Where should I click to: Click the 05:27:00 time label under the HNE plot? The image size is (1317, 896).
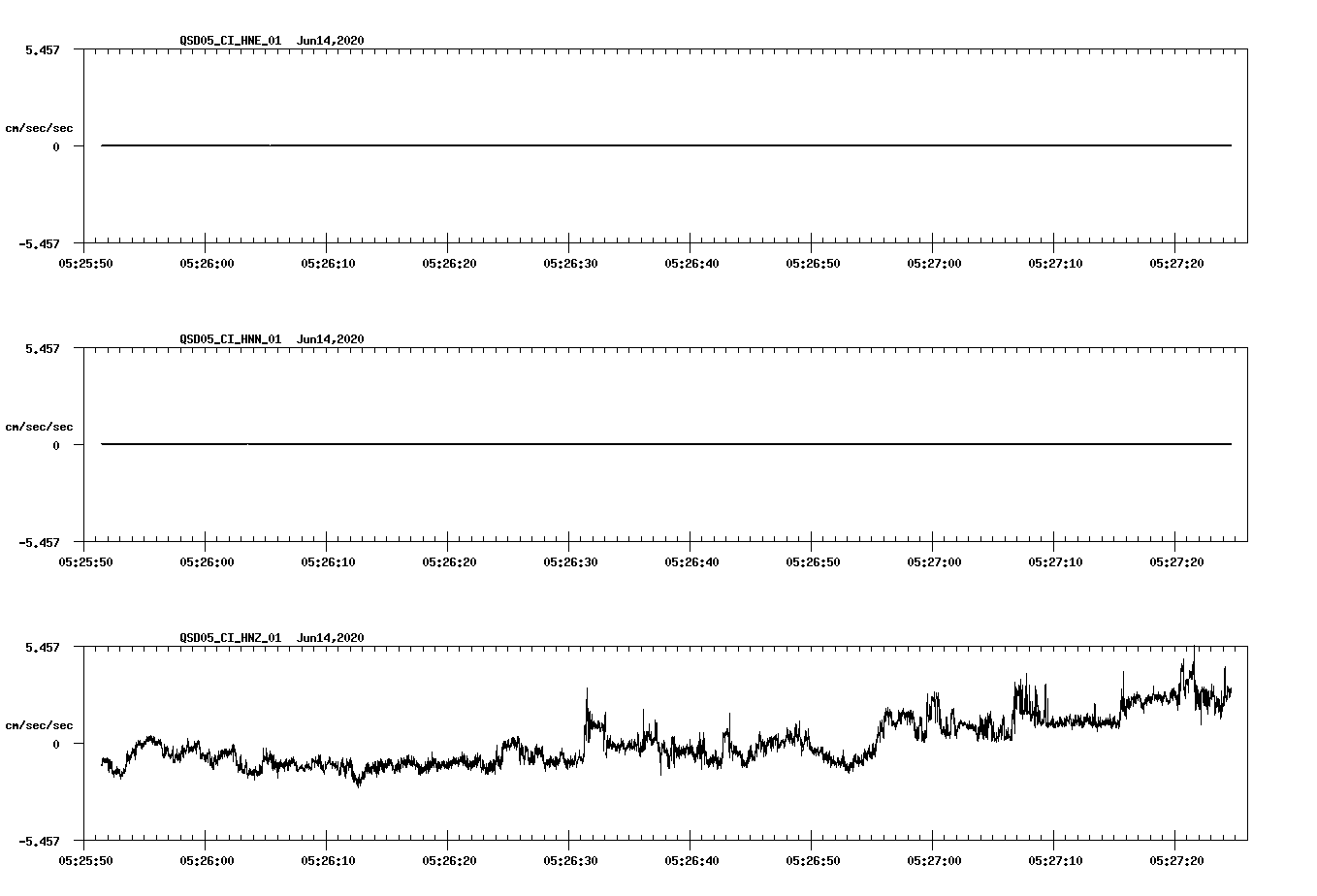click(x=934, y=263)
